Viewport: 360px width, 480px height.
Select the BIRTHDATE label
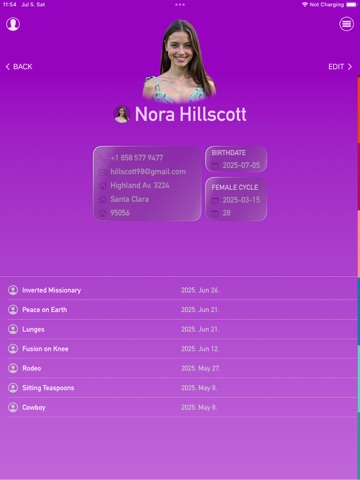tap(229, 153)
